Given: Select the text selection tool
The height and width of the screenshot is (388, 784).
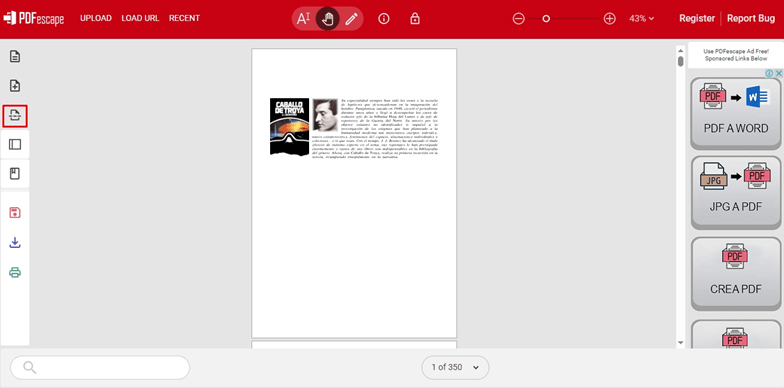Looking at the screenshot, I should [x=304, y=19].
